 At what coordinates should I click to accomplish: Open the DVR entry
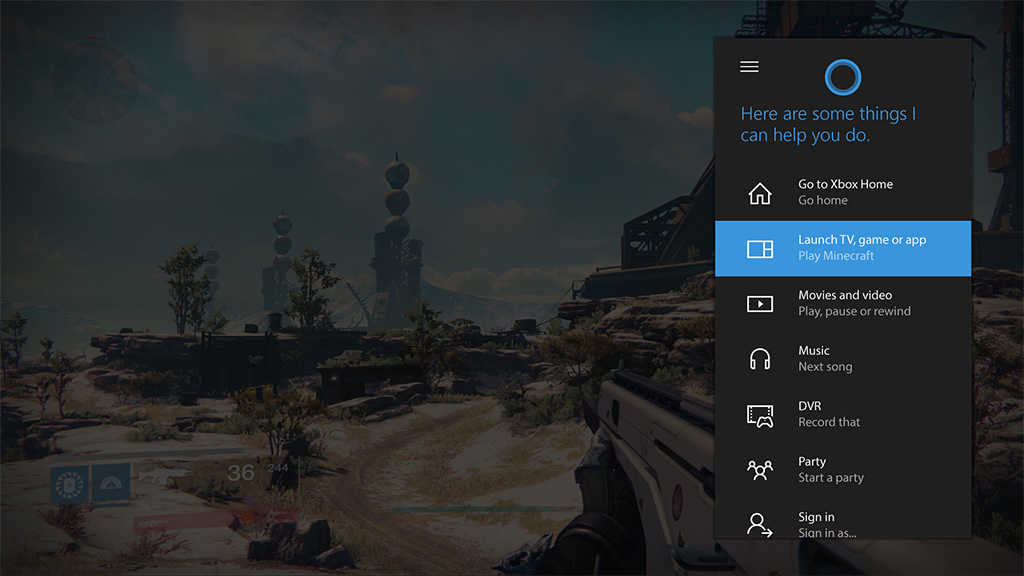coord(842,415)
